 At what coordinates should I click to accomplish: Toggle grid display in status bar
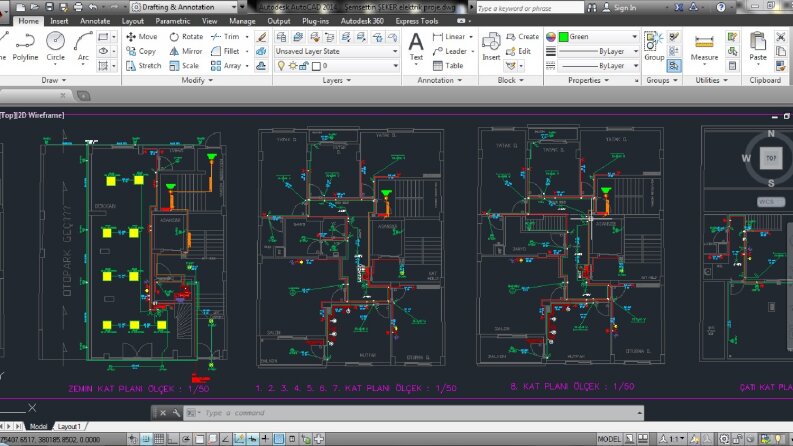click(159, 439)
